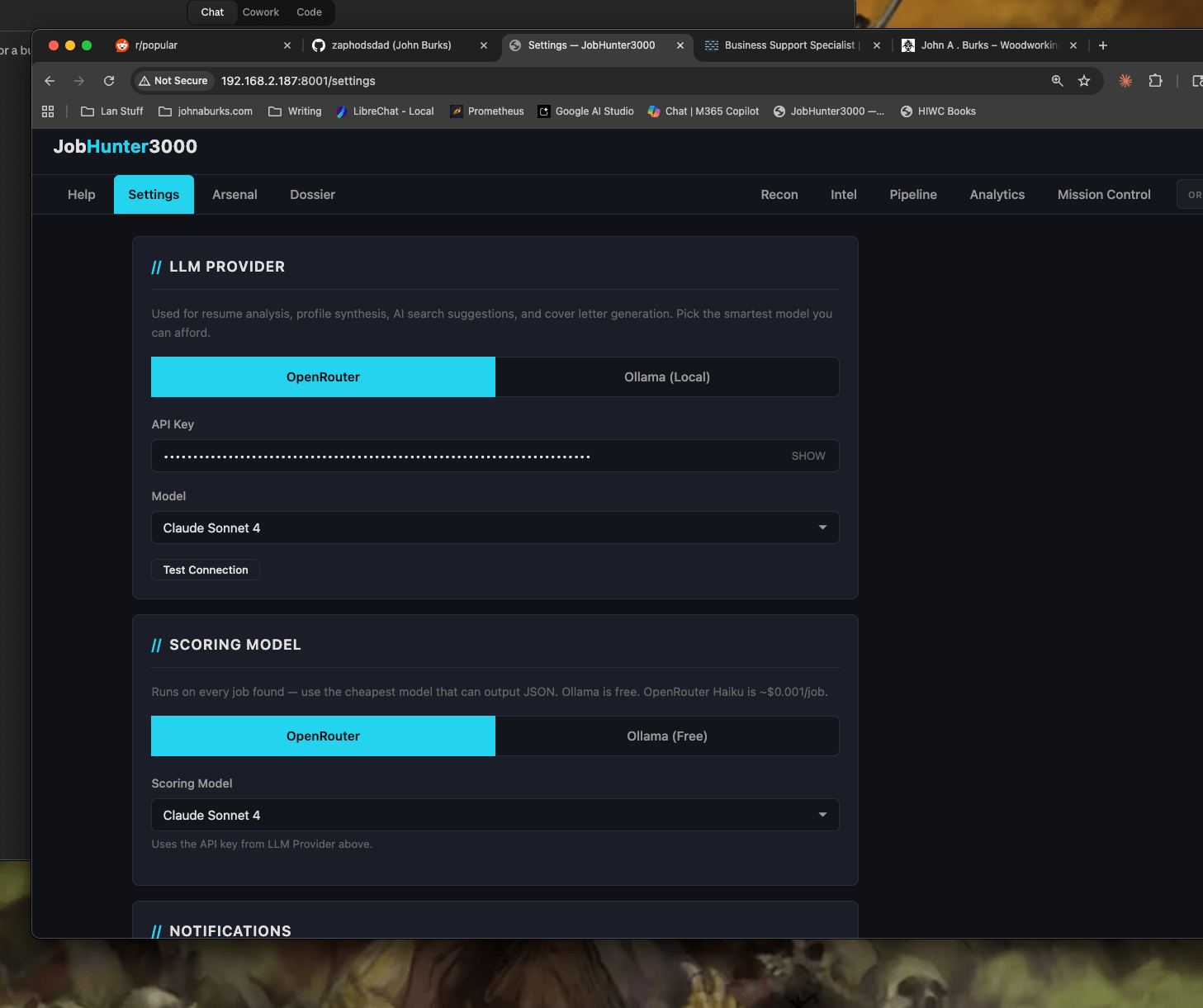Open the Prometheus bookmark
This screenshot has height=1008, width=1203.
pyautogui.click(x=487, y=111)
